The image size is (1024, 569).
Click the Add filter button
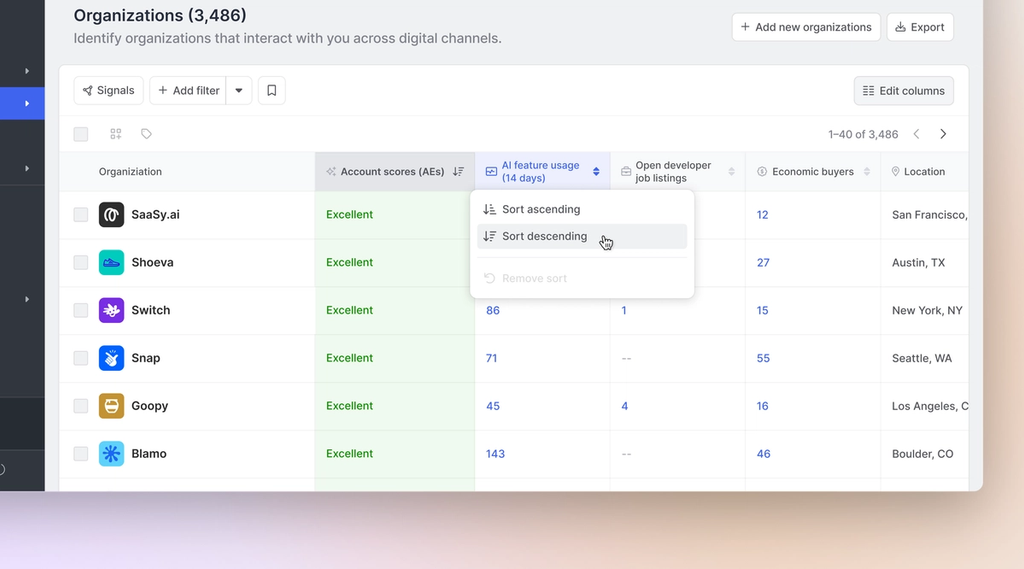pyautogui.click(x=188, y=90)
